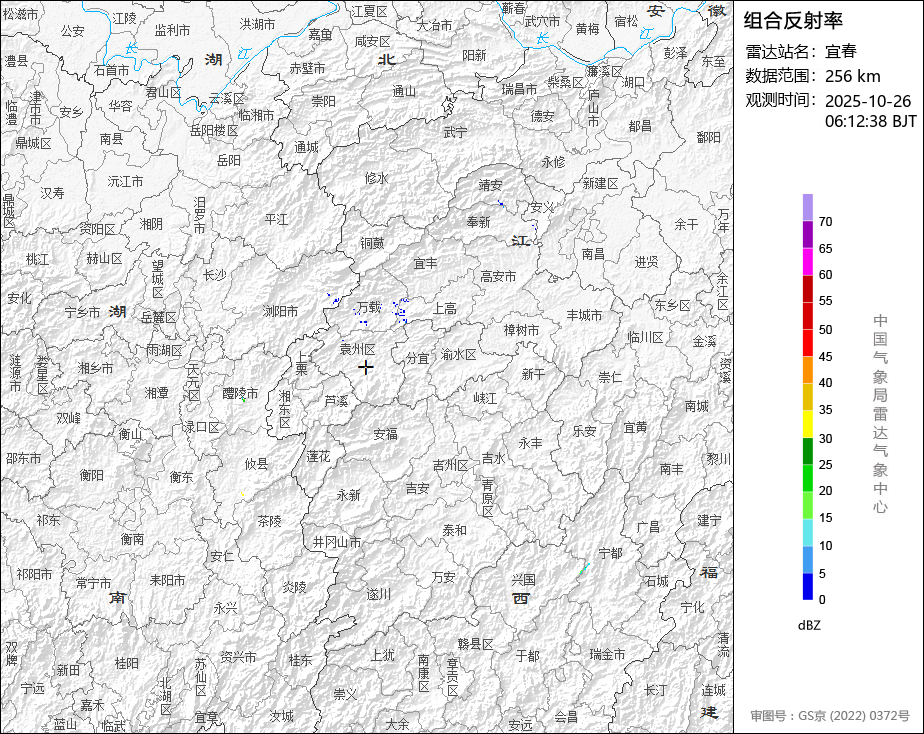Click the light purple top legend swatch
The image size is (924, 734).
tap(807, 207)
